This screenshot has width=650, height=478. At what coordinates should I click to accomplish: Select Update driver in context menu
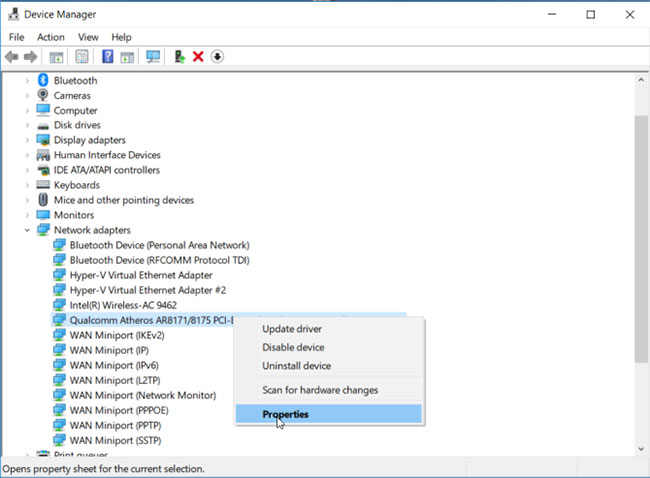point(291,329)
